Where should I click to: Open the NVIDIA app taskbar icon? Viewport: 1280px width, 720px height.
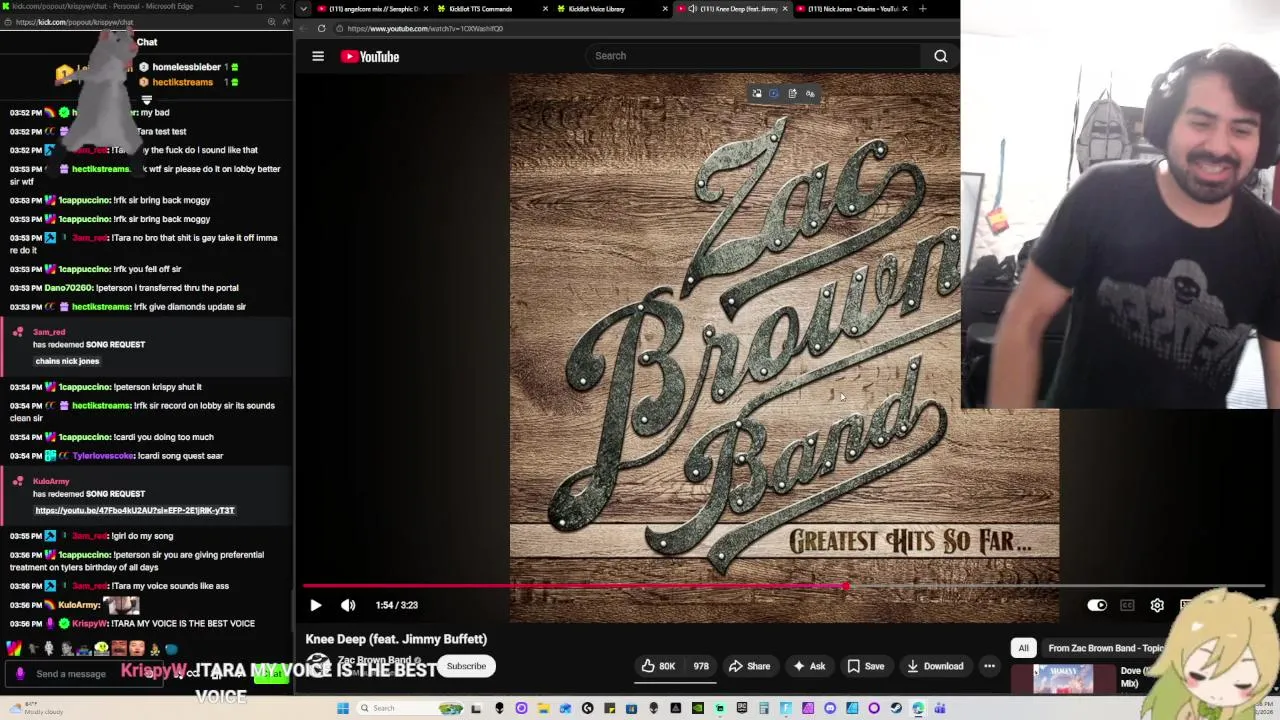pyautogui.click(x=697, y=708)
